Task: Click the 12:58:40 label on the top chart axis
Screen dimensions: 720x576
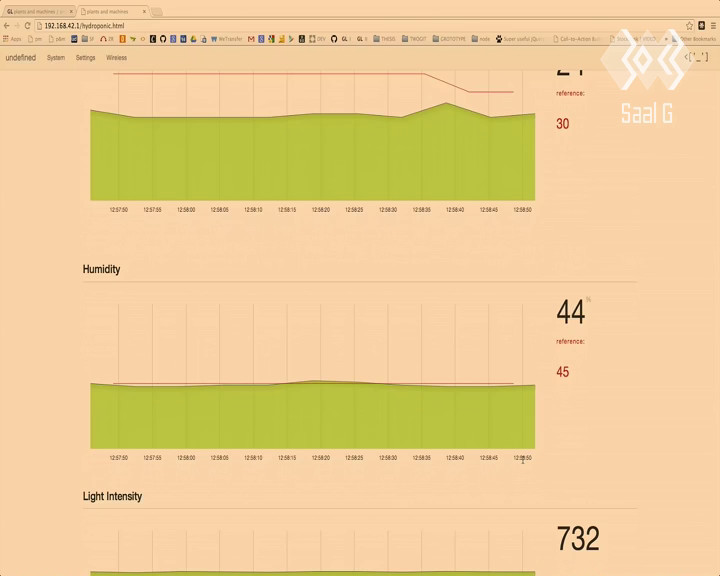Action: pos(455,209)
